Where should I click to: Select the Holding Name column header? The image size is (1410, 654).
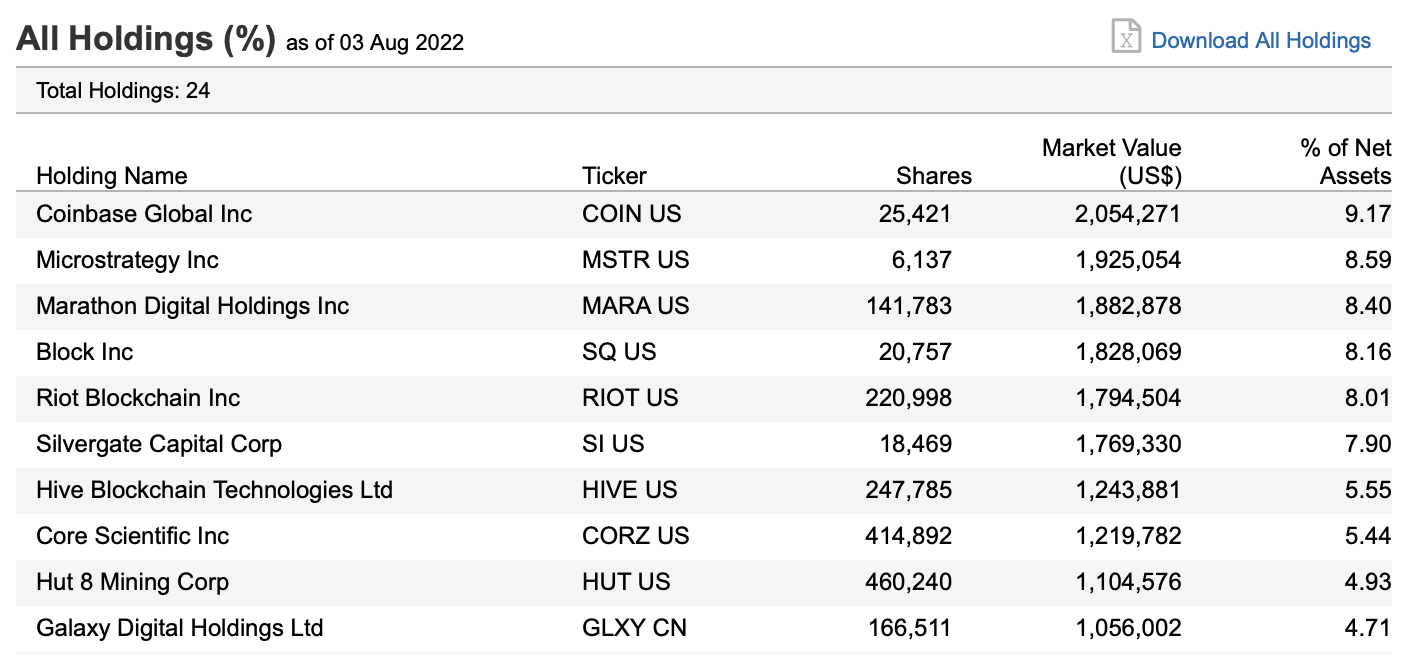[112, 176]
